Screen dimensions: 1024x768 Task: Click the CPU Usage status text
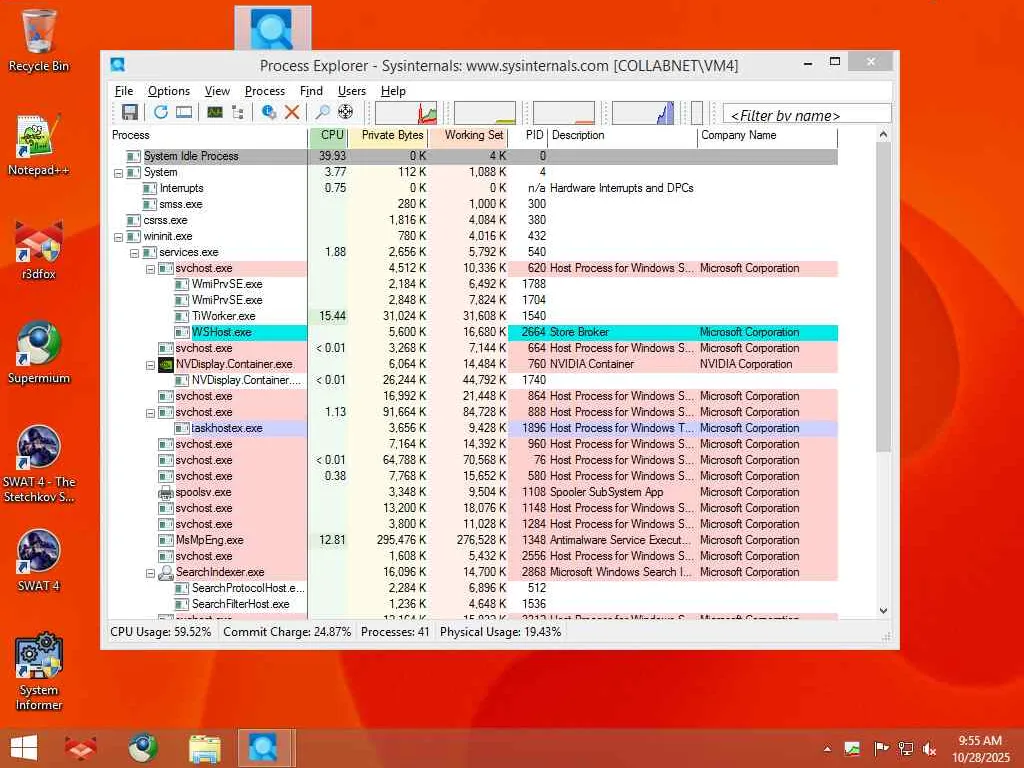point(161,632)
